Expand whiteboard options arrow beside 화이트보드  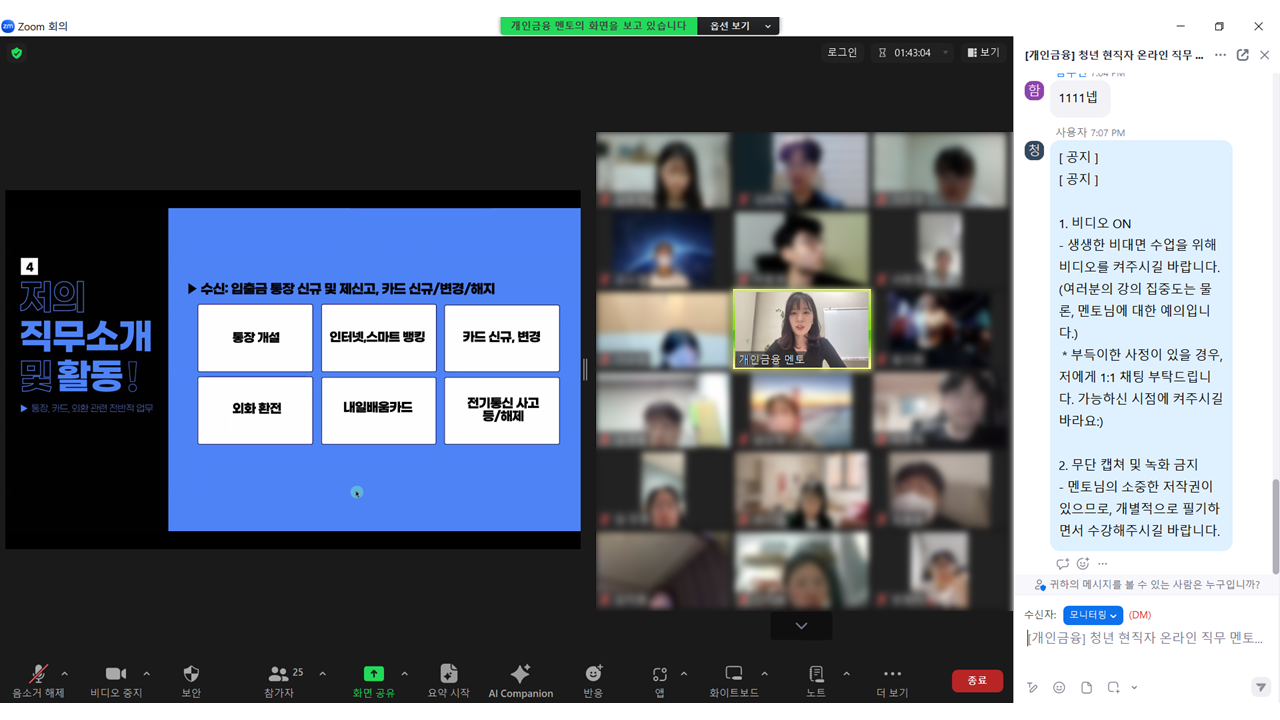pyautogui.click(x=764, y=674)
